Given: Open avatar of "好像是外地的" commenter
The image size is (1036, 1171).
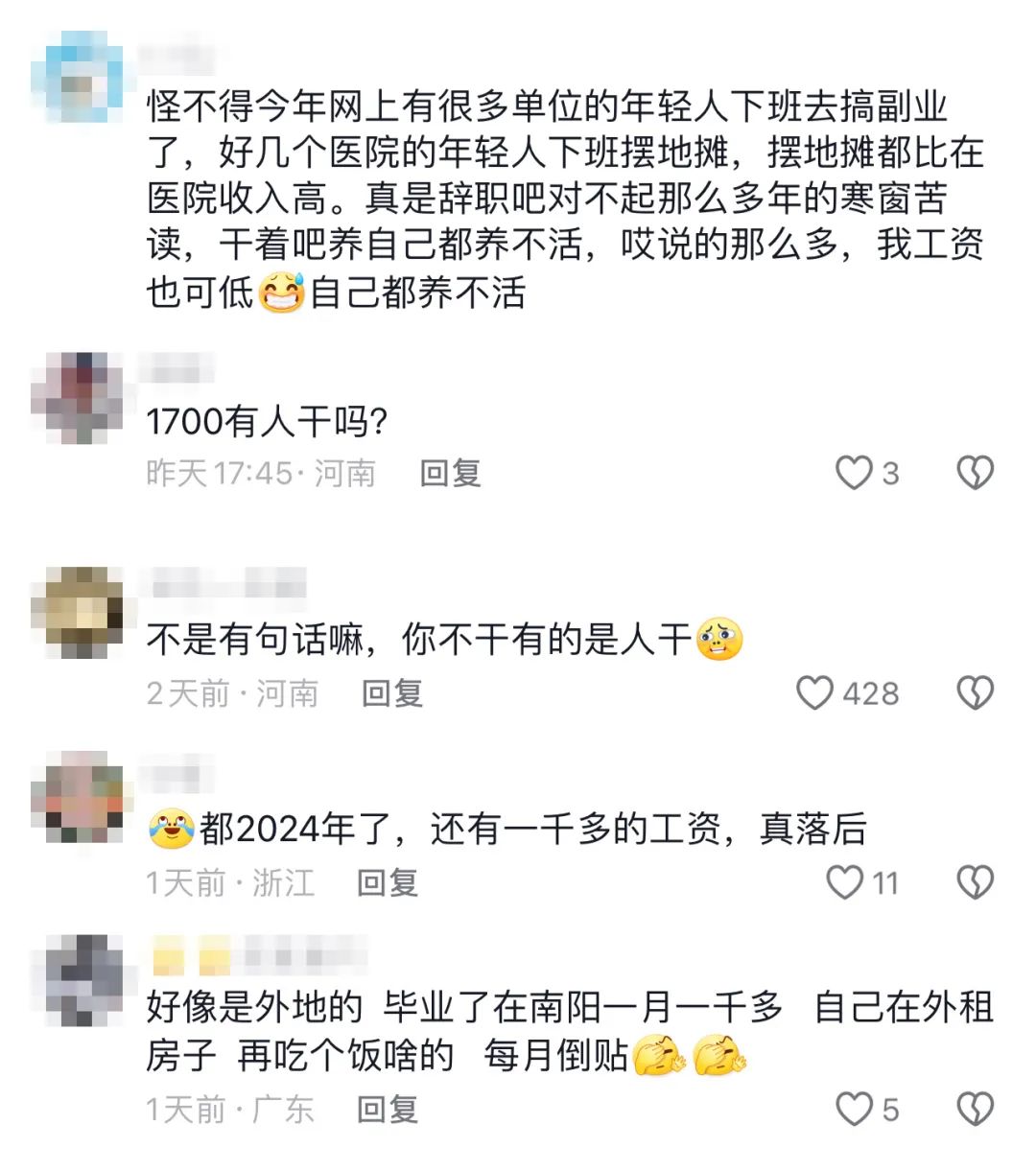Looking at the screenshot, I should (x=78, y=980).
